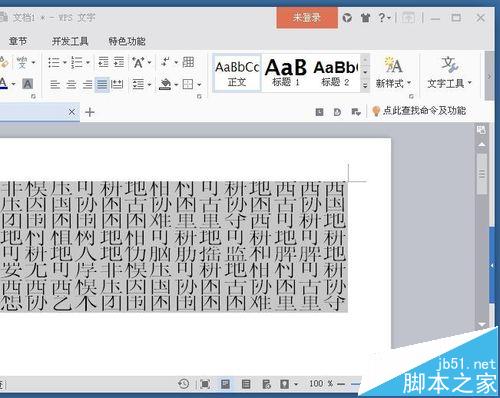Open numbering style dropdown arrow
Image resolution: width=500 pixels, height=398 pixels.
88,62
